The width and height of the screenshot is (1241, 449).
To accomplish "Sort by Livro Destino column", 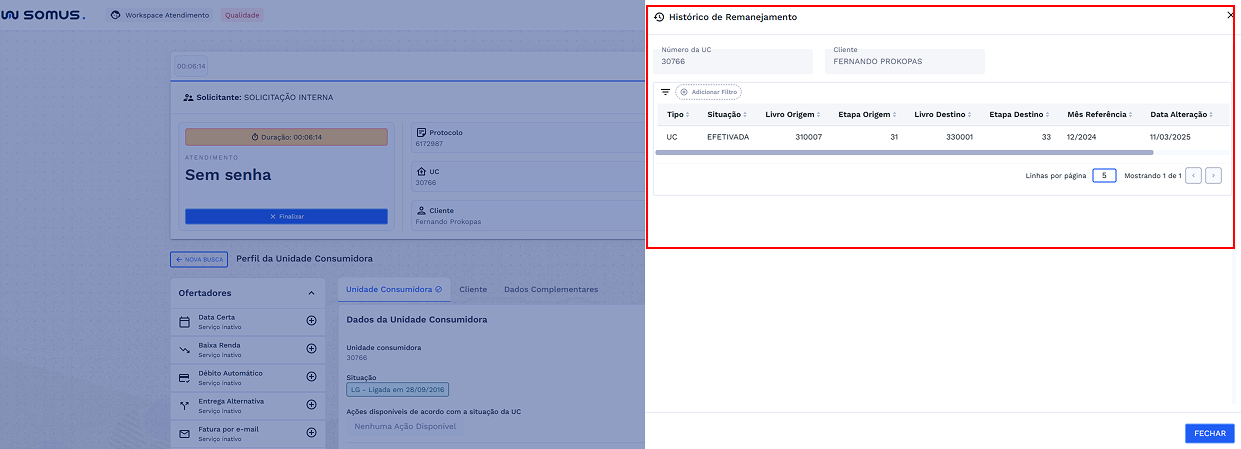I will click(943, 114).
